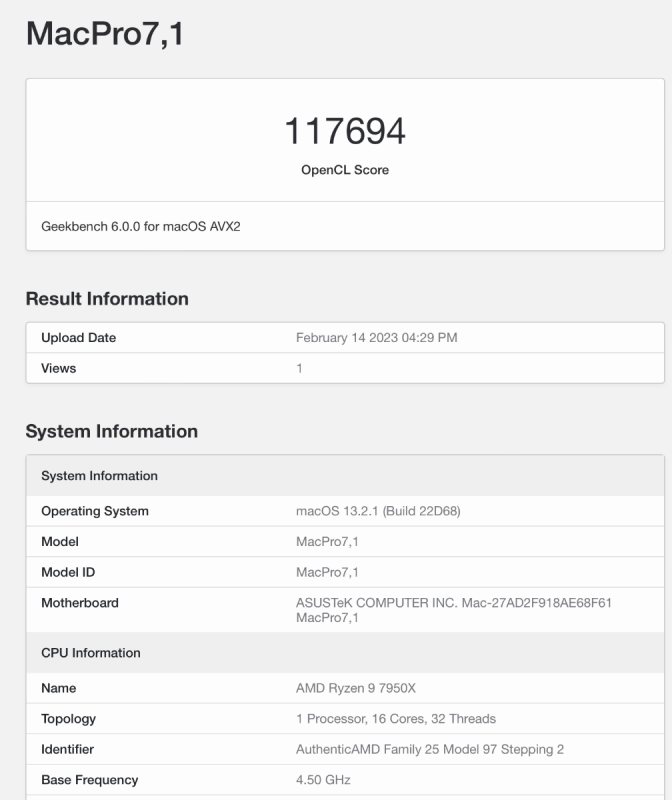Screen dimensions: 672x800
Task: Click the large System Information section heading
Action: pyautogui.click(x=112, y=432)
